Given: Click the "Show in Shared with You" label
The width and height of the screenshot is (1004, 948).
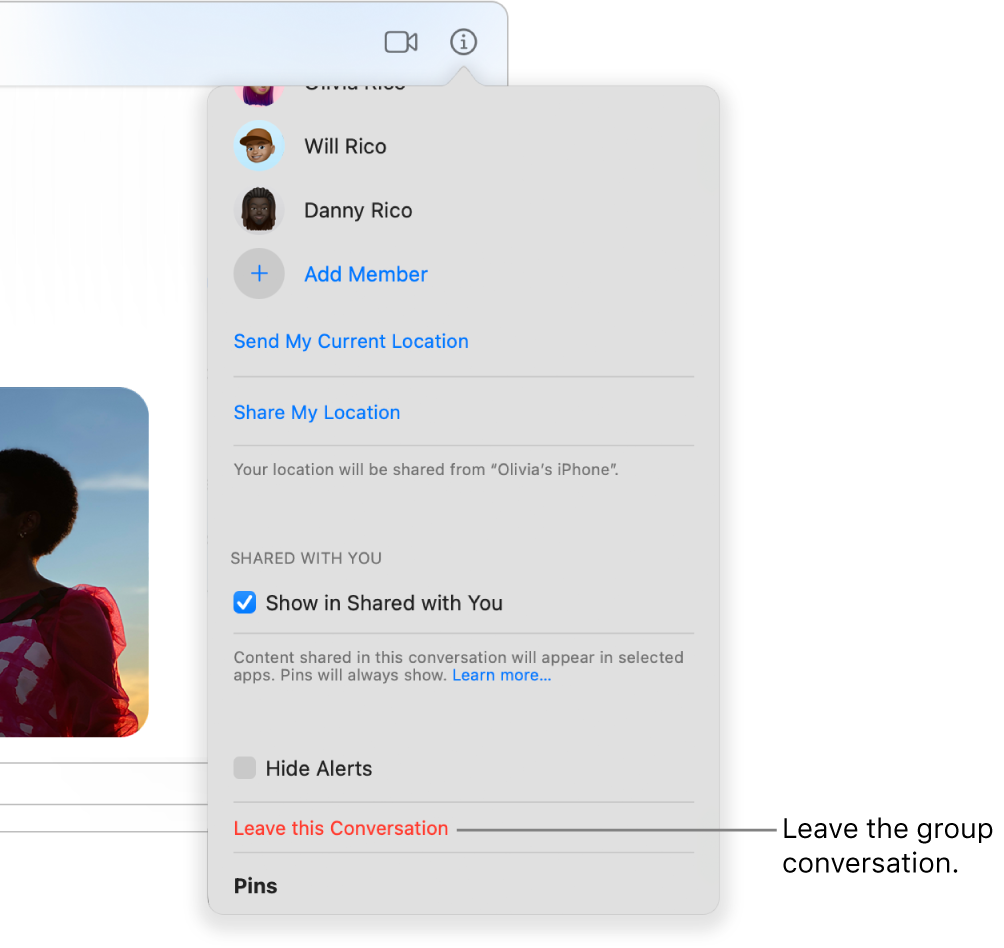Looking at the screenshot, I should [384, 603].
